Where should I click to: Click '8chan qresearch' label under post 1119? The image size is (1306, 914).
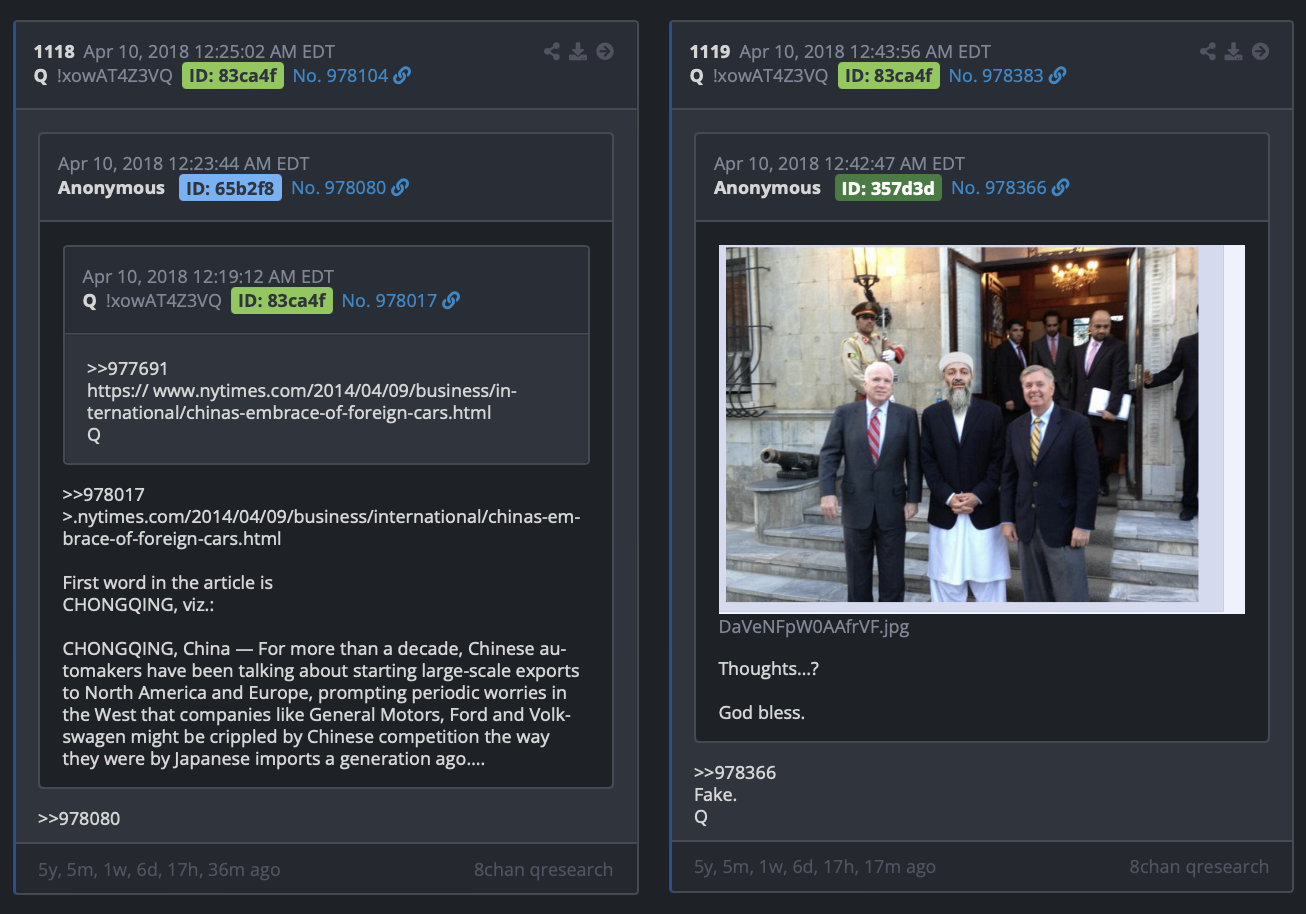(x=1199, y=867)
